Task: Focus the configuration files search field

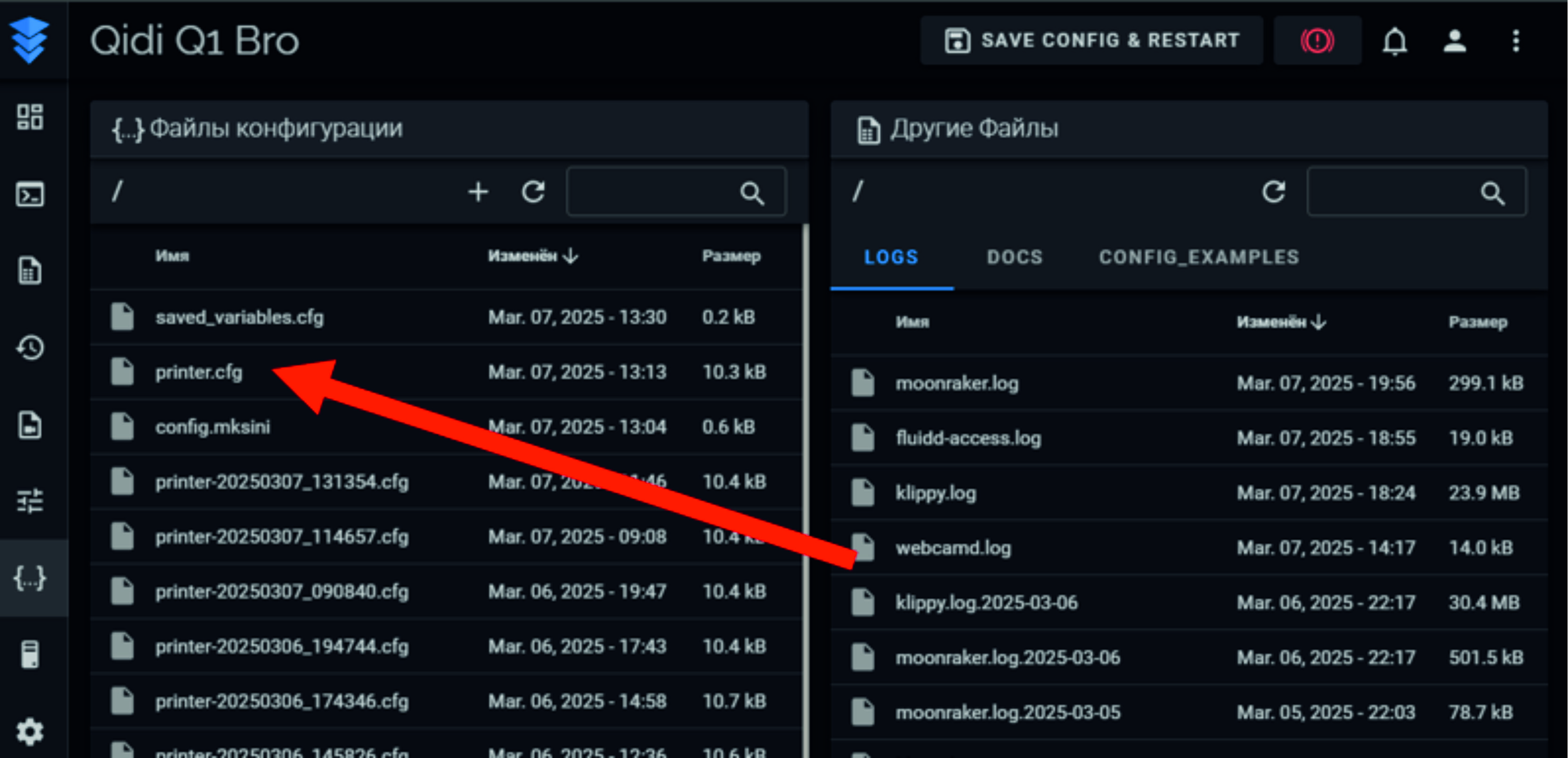Action: point(676,192)
